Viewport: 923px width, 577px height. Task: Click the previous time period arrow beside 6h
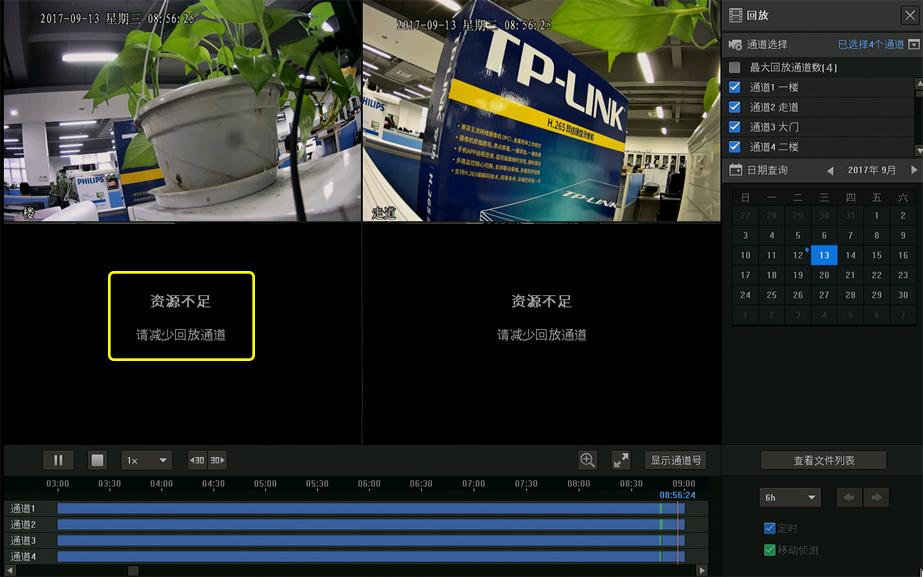[849, 497]
